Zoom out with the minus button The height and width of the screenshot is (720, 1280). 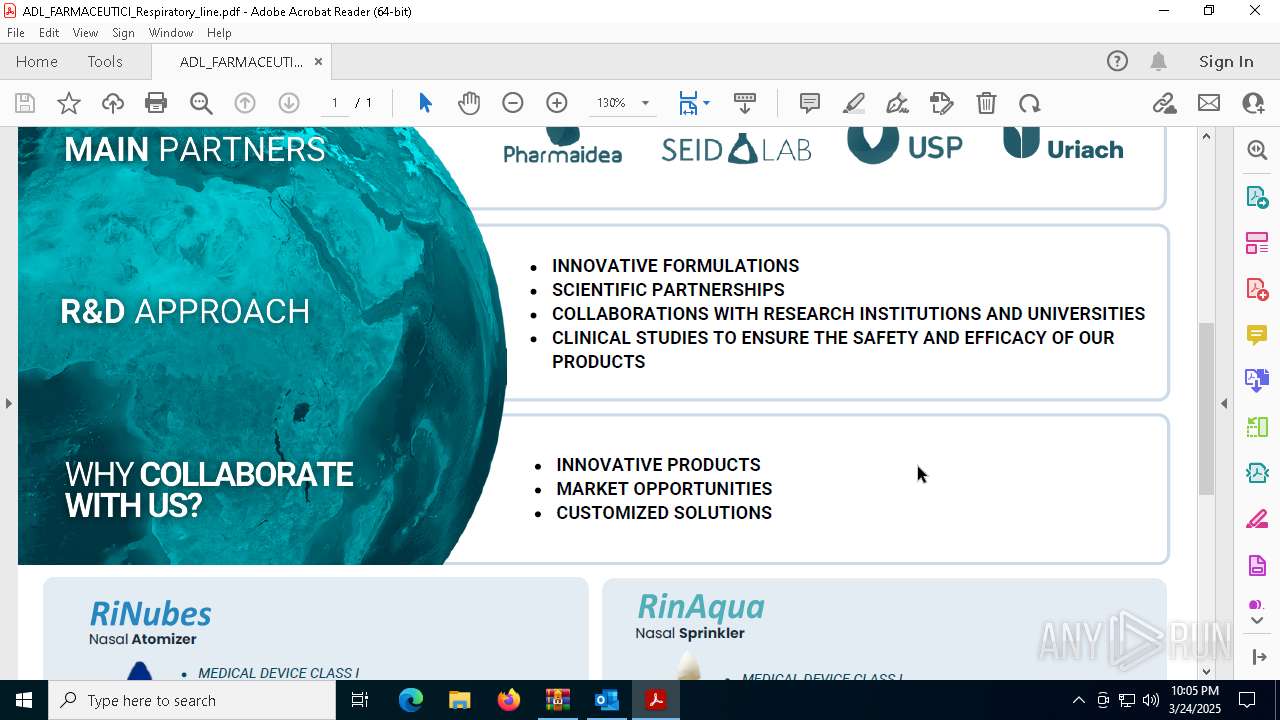pos(513,103)
